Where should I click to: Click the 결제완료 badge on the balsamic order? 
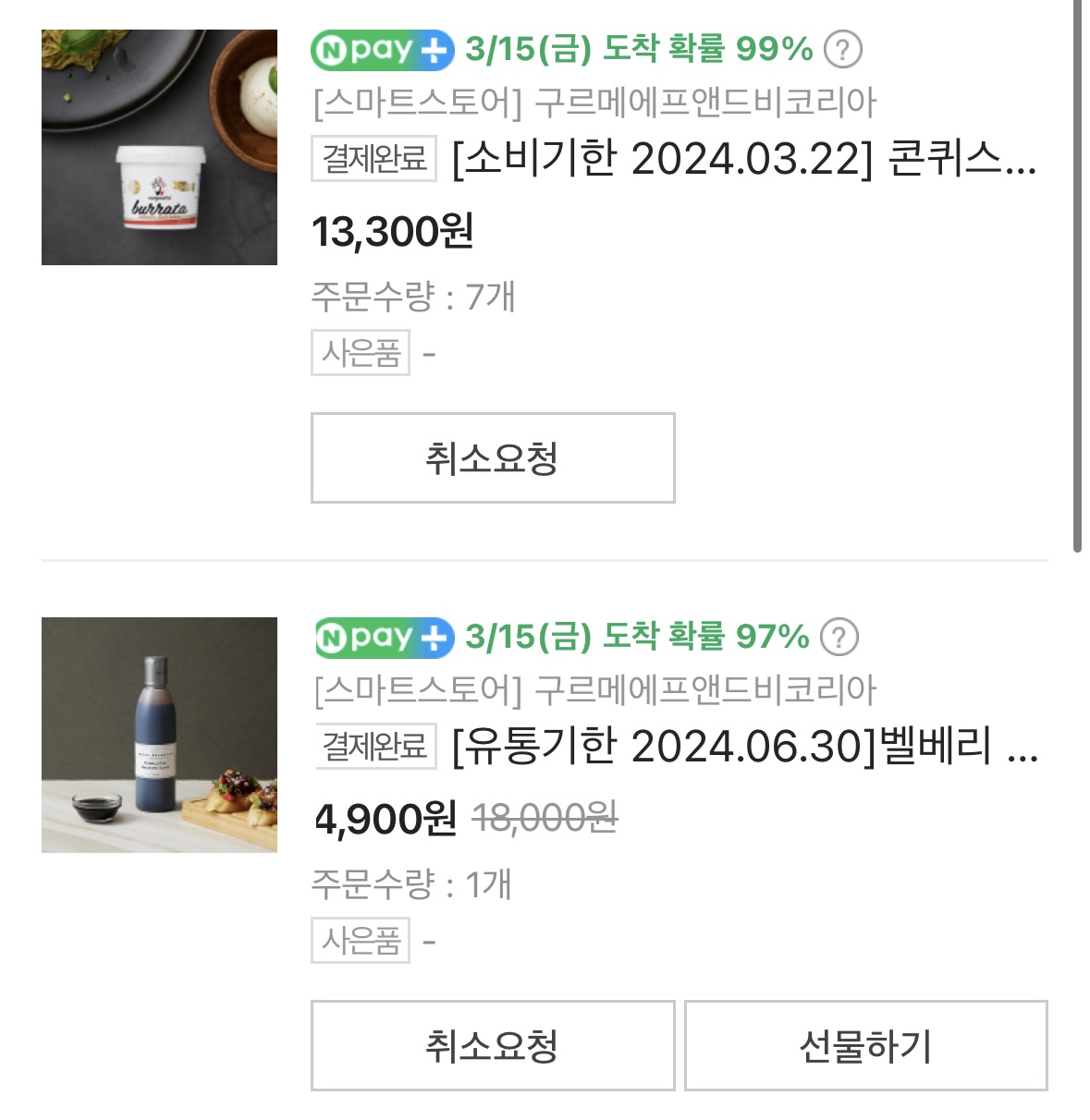click(x=374, y=746)
